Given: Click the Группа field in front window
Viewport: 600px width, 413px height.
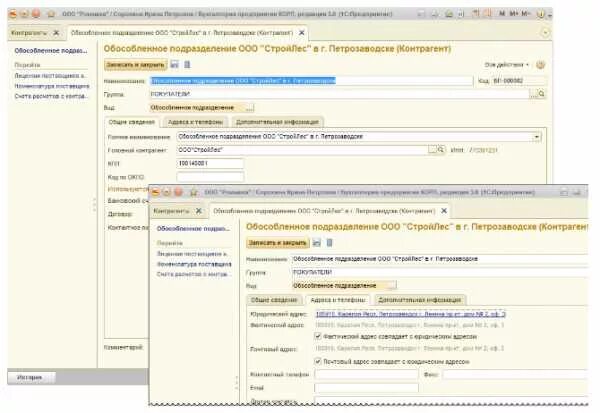Looking at the screenshot, I should point(439,273).
